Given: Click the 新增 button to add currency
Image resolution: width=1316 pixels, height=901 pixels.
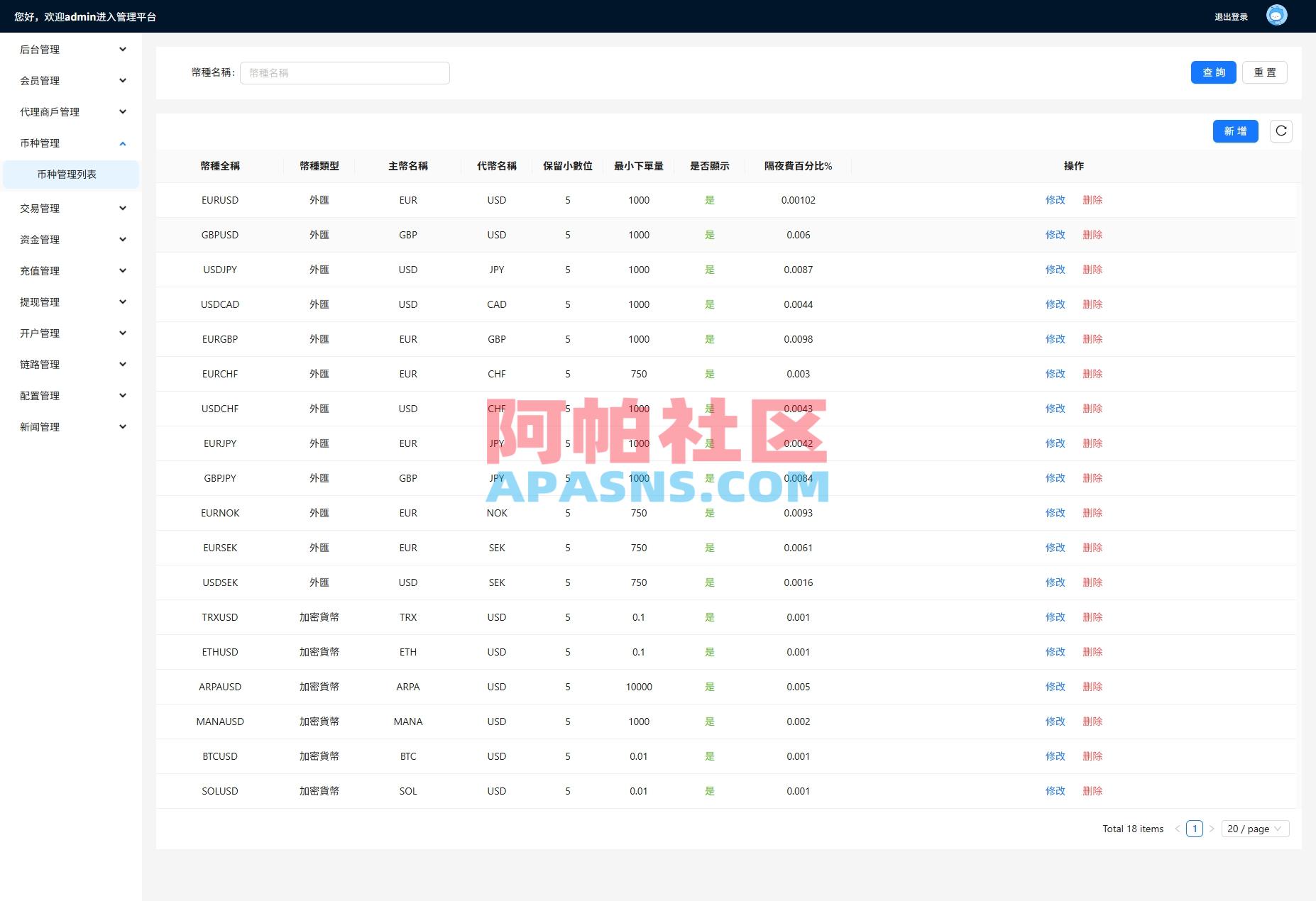Looking at the screenshot, I should (x=1235, y=131).
